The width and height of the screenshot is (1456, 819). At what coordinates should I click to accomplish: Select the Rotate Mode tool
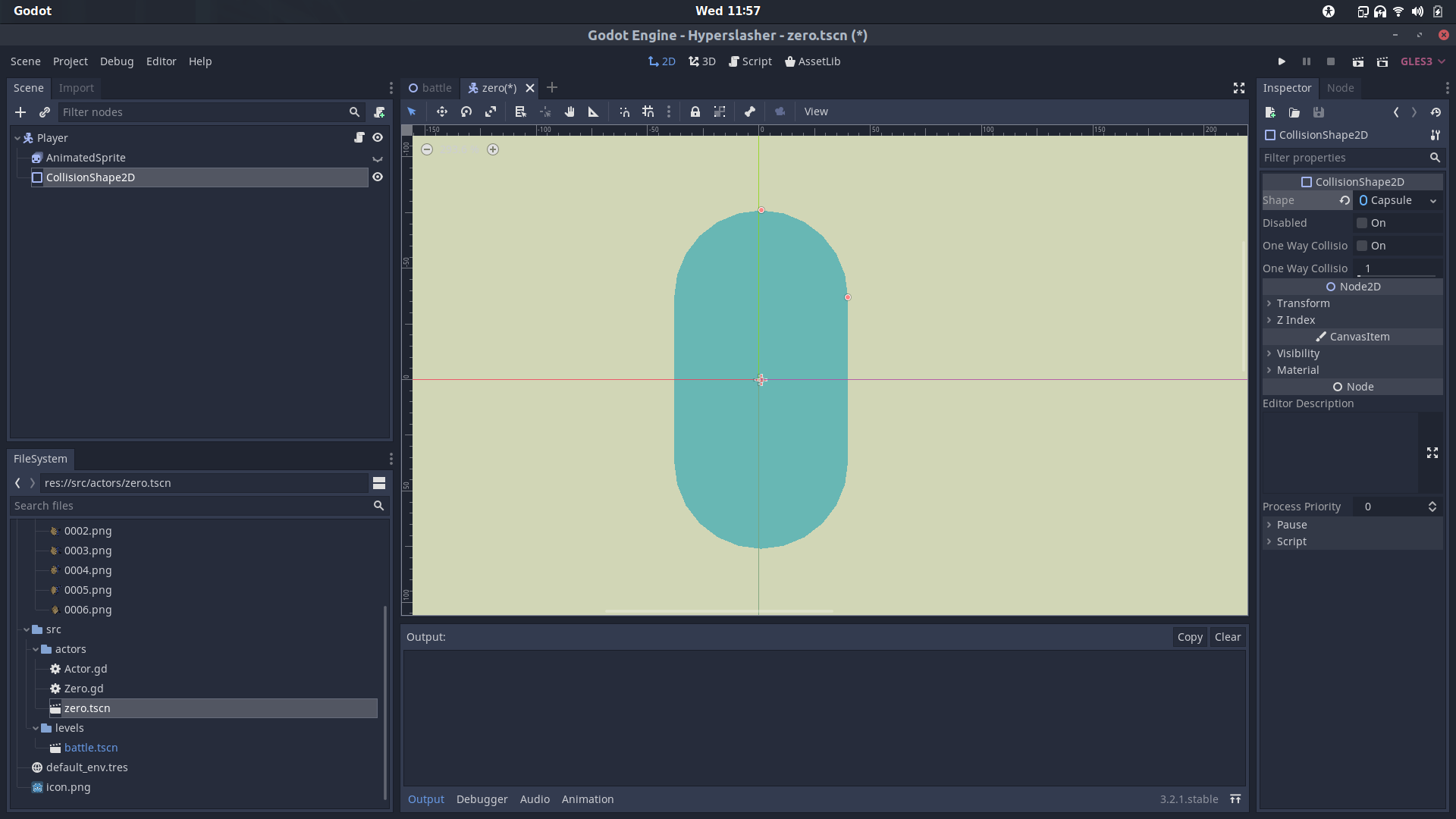click(x=466, y=111)
